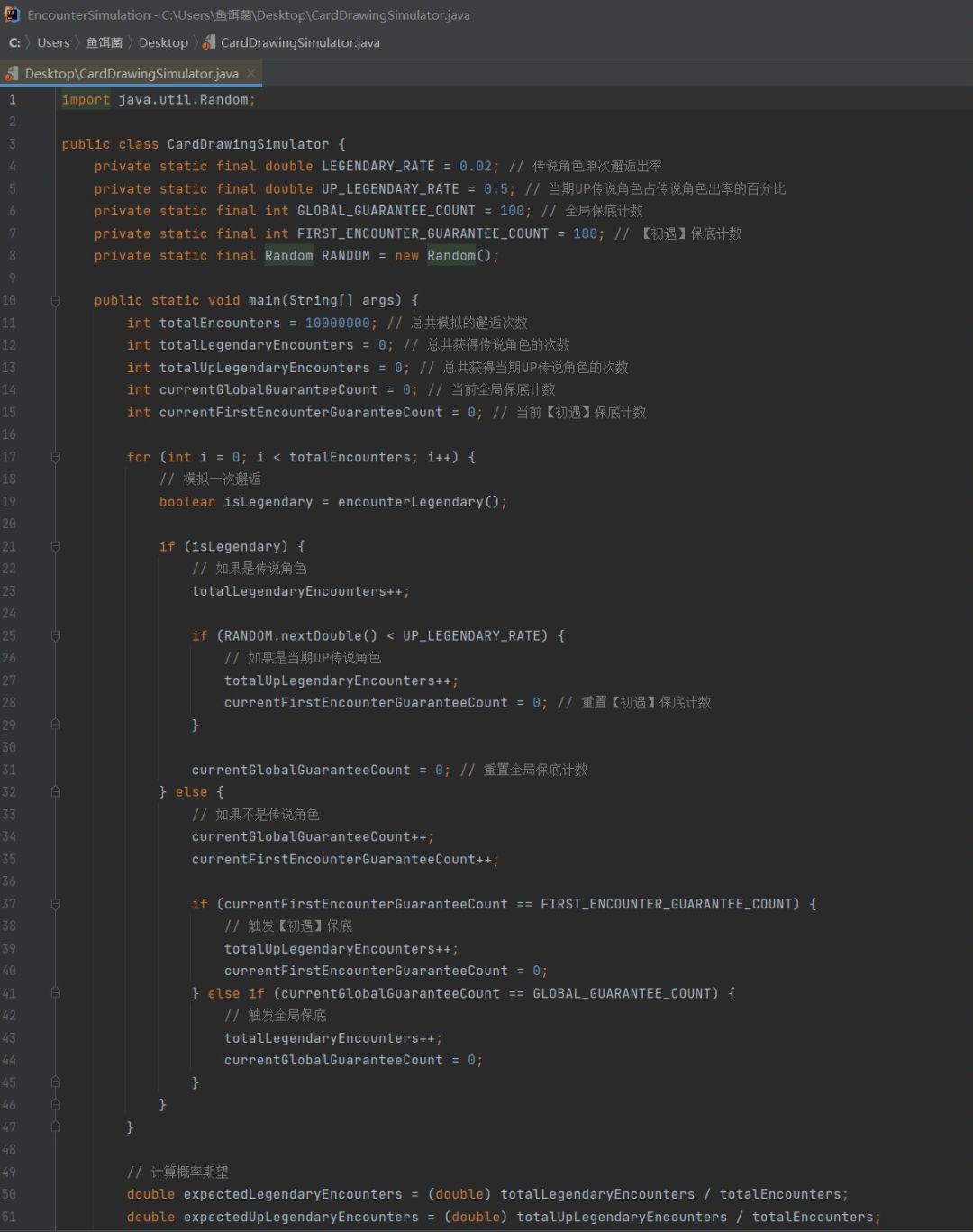973x1232 pixels.
Task: Click CardDrawingSimulator.java in the breadcrumb
Action: click(x=300, y=42)
